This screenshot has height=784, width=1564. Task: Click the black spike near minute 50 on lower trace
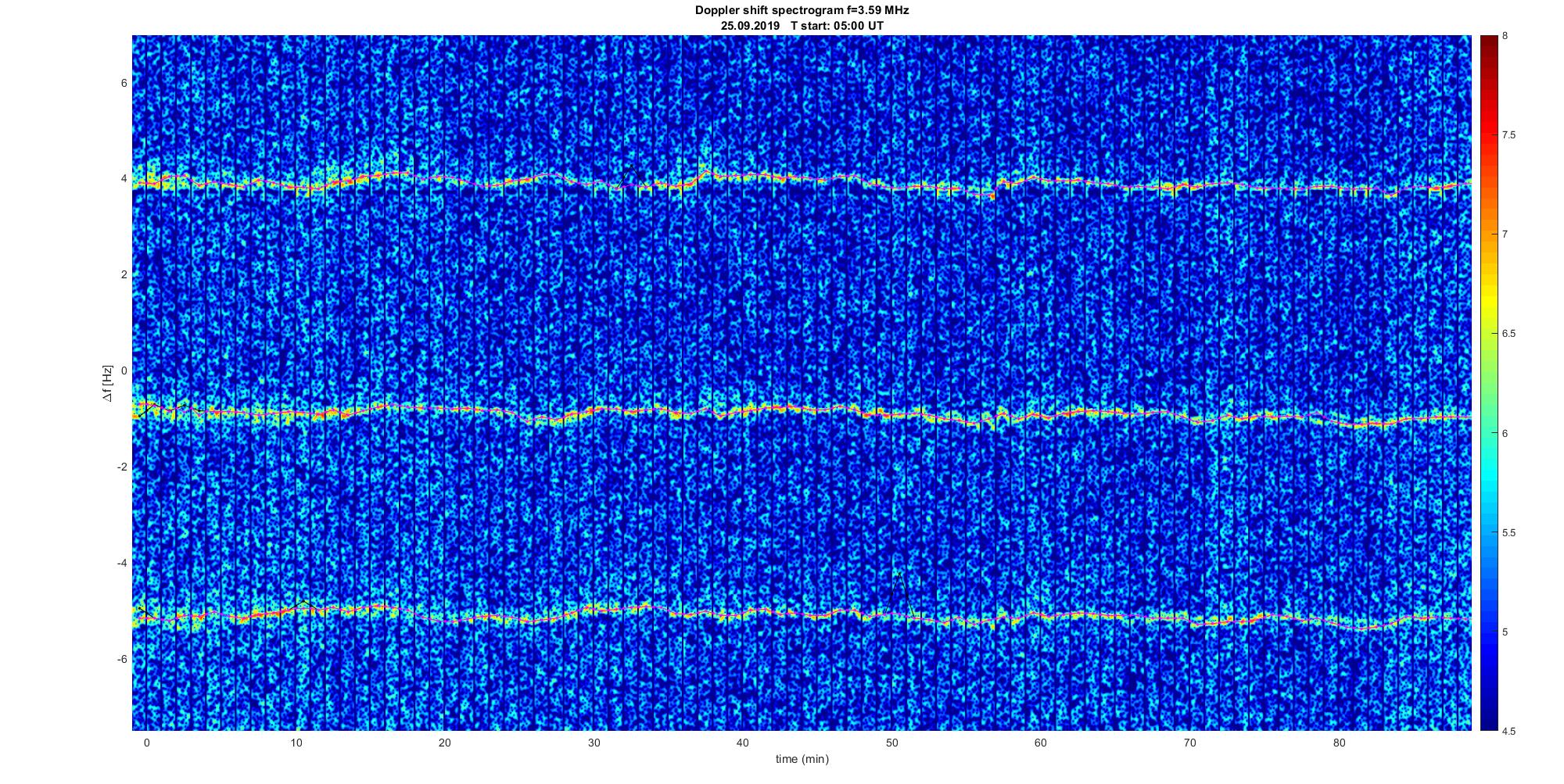click(901, 594)
